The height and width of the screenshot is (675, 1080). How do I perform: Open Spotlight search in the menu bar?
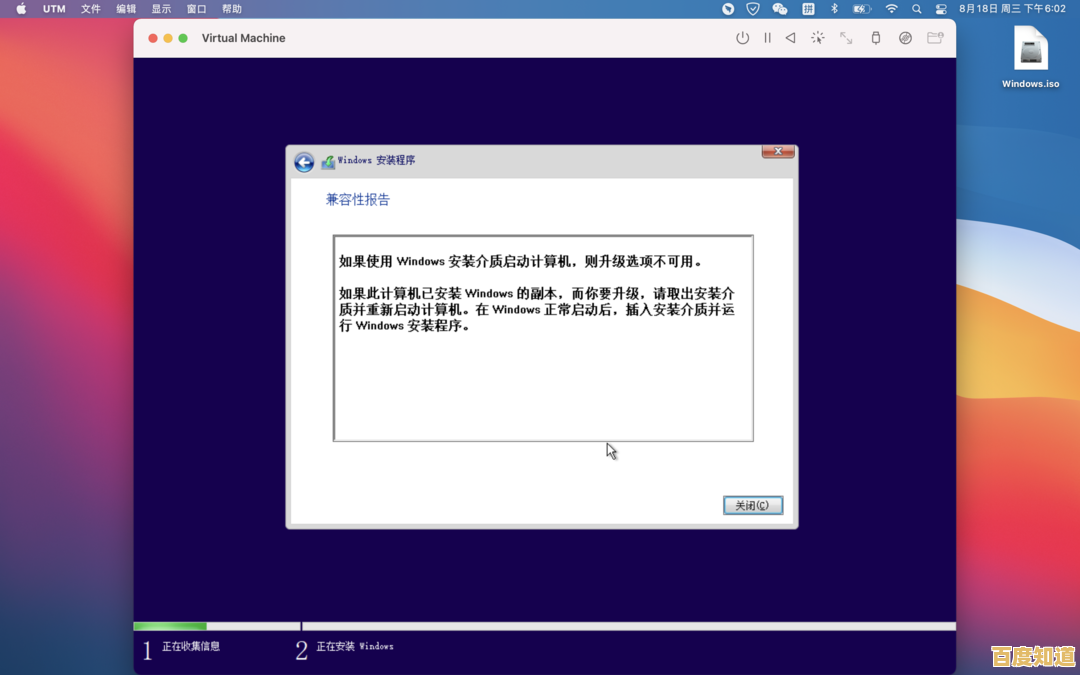pos(916,8)
